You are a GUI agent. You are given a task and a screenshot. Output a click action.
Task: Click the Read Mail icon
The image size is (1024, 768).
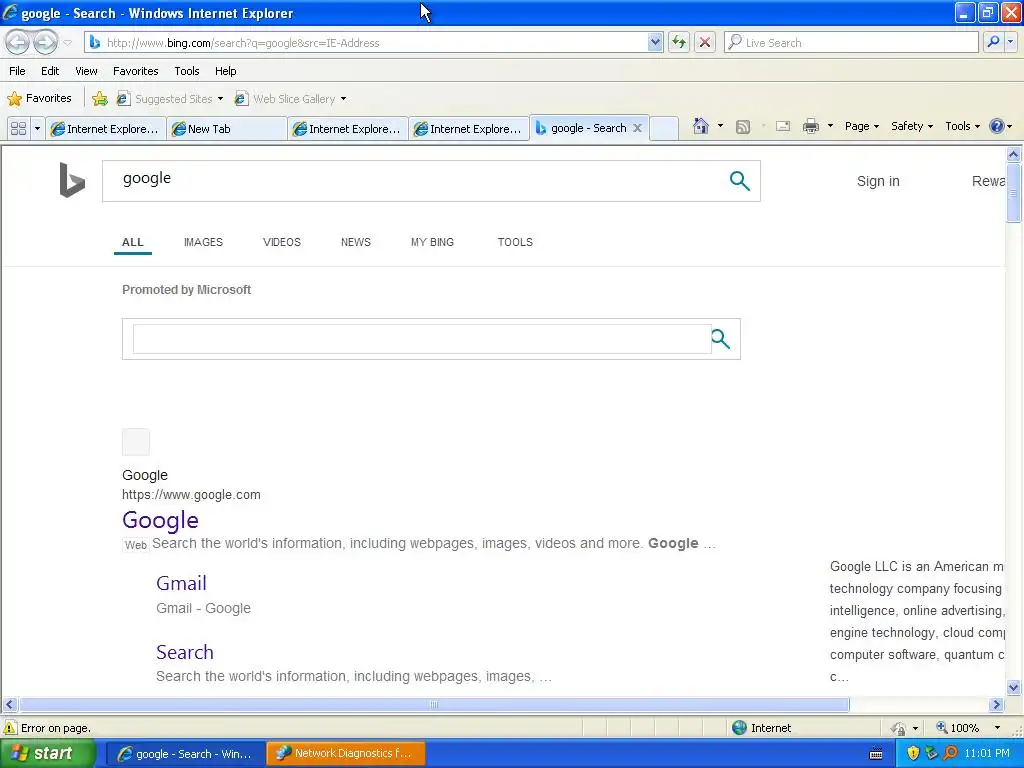click(783, 126)
